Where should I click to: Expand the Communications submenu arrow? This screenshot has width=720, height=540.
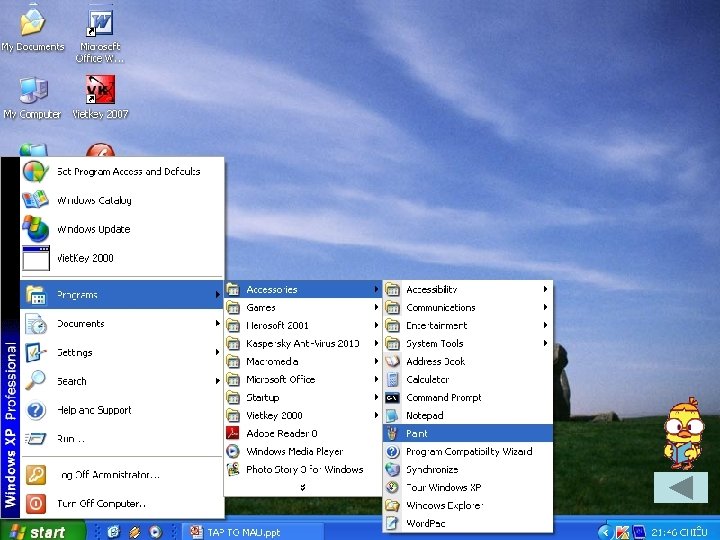pos(545,307)
